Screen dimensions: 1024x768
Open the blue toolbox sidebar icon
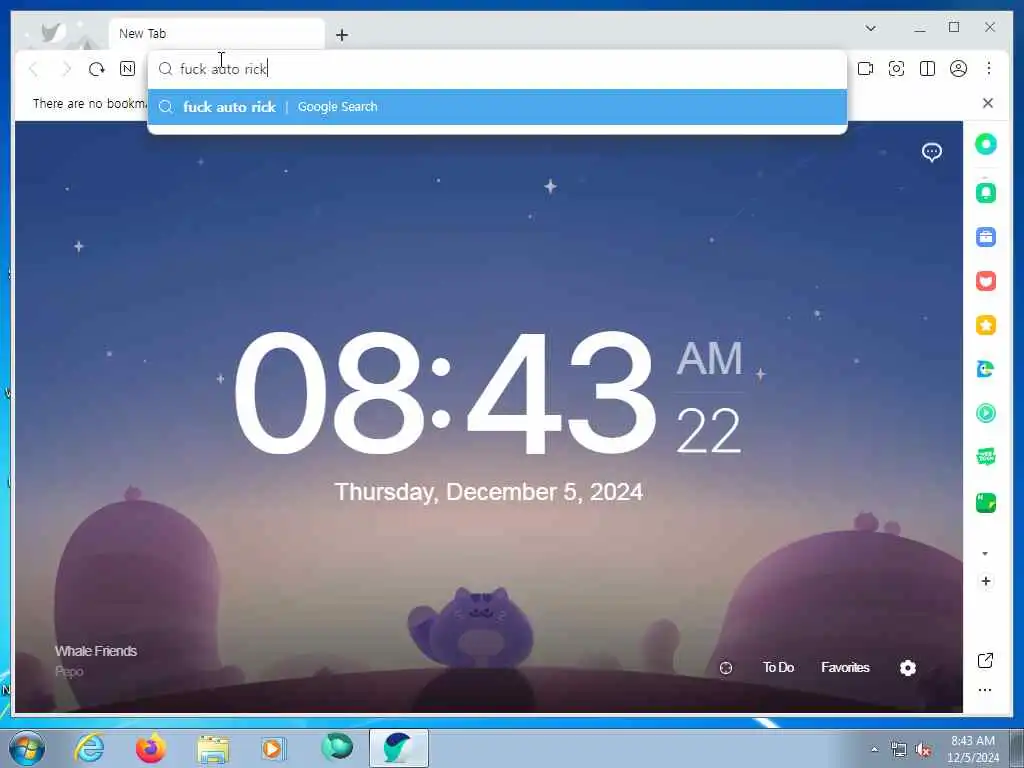click(x=986, y=236)
